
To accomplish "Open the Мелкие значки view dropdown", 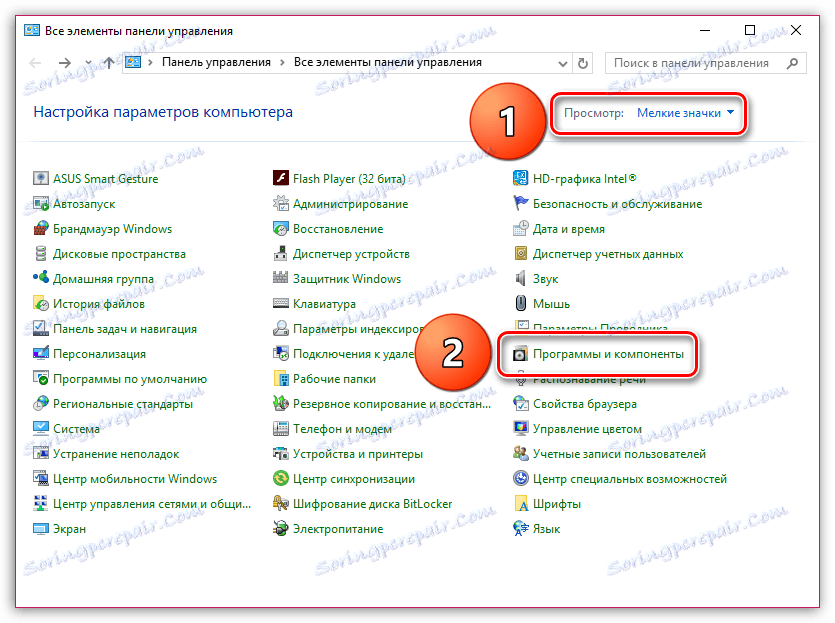I will [x=685, y=113].
